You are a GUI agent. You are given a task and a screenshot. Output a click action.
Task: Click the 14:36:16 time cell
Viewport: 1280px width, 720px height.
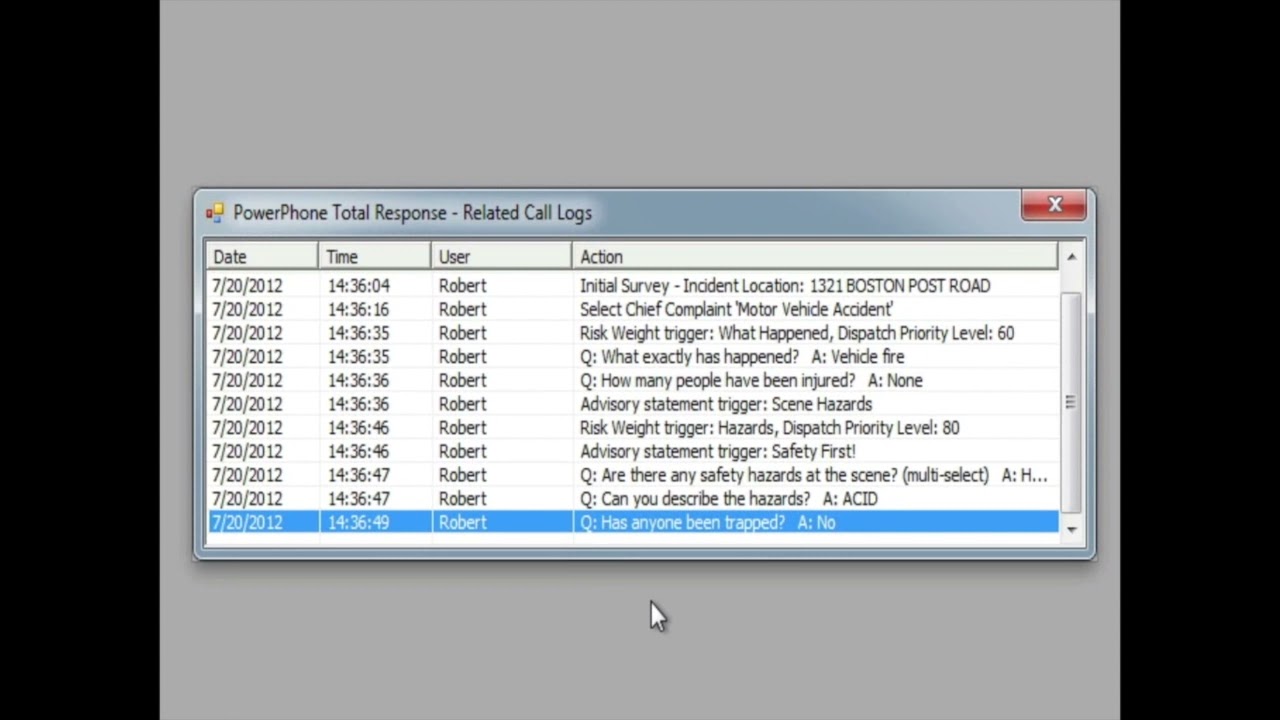(x=359, y=310)
